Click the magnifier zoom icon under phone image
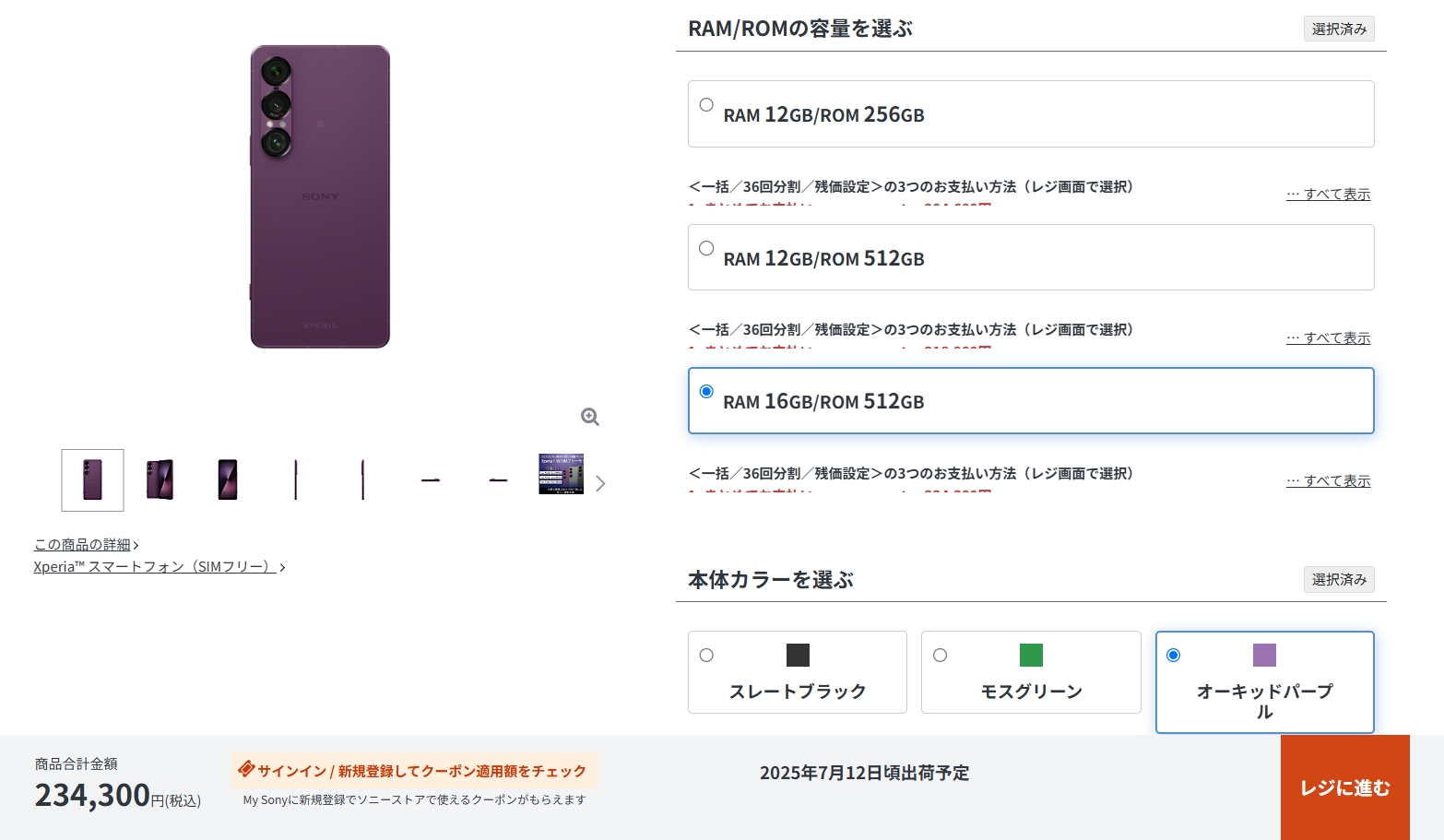Viewport: 1444px width, 840px height. (x=590, y=417)
